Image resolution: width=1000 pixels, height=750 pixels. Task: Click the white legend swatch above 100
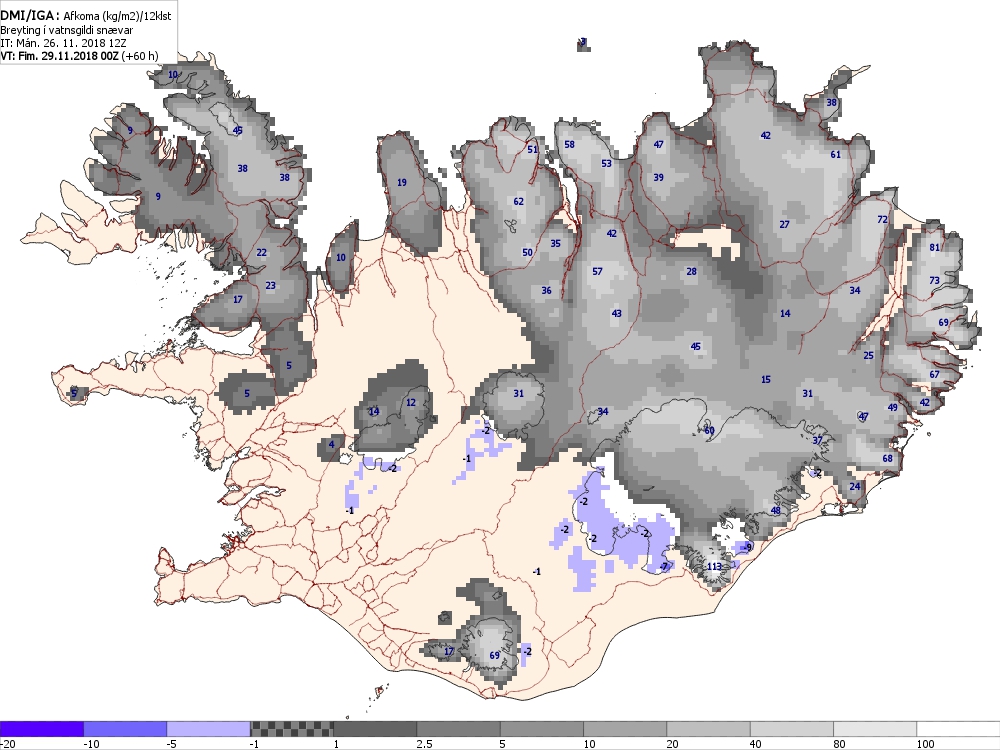tap(959, 729)
